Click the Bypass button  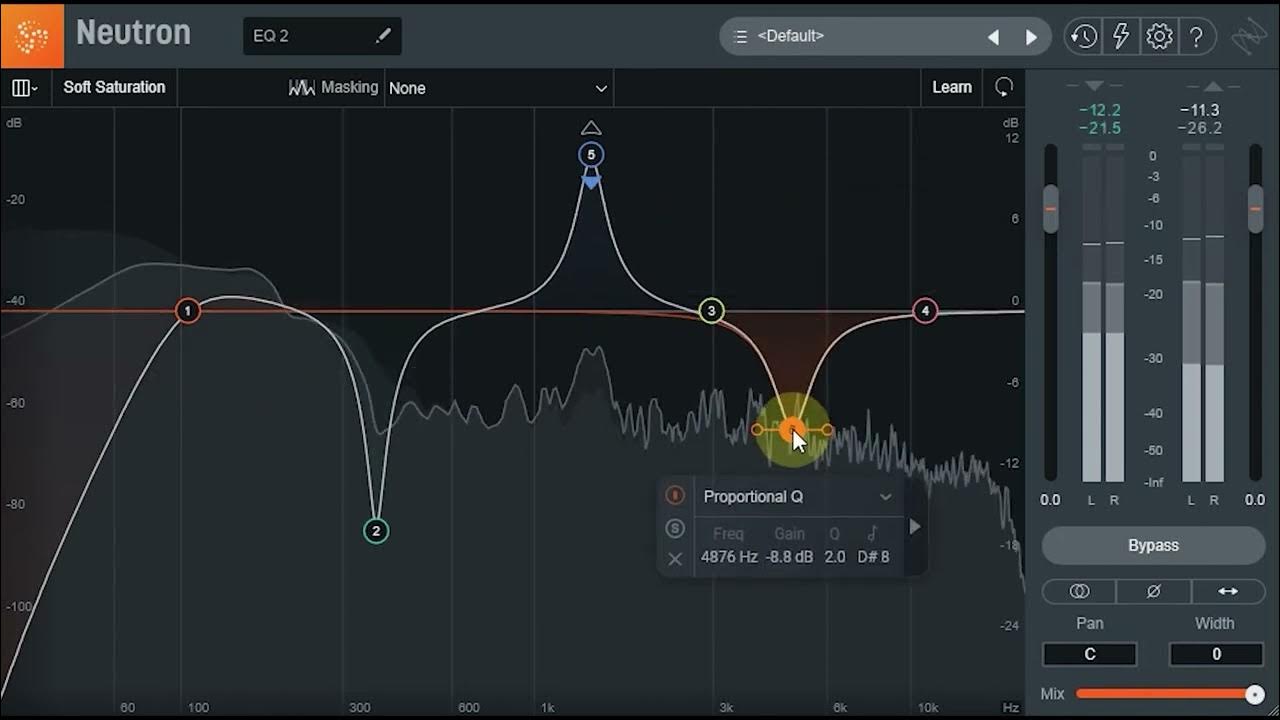1153,546
